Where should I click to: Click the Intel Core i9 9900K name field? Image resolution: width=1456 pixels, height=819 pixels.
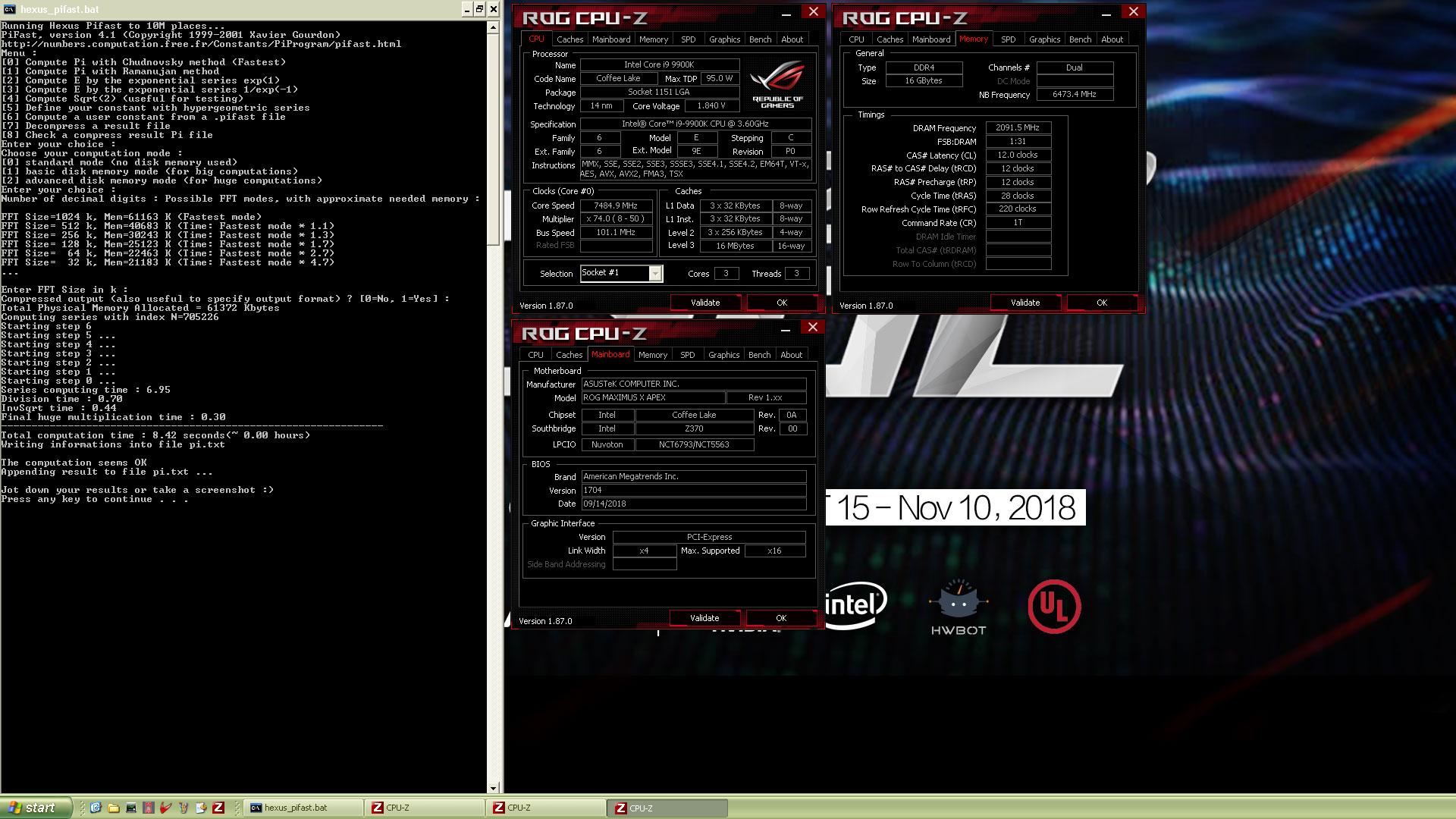pyautogui.click(x=660, y=65)
